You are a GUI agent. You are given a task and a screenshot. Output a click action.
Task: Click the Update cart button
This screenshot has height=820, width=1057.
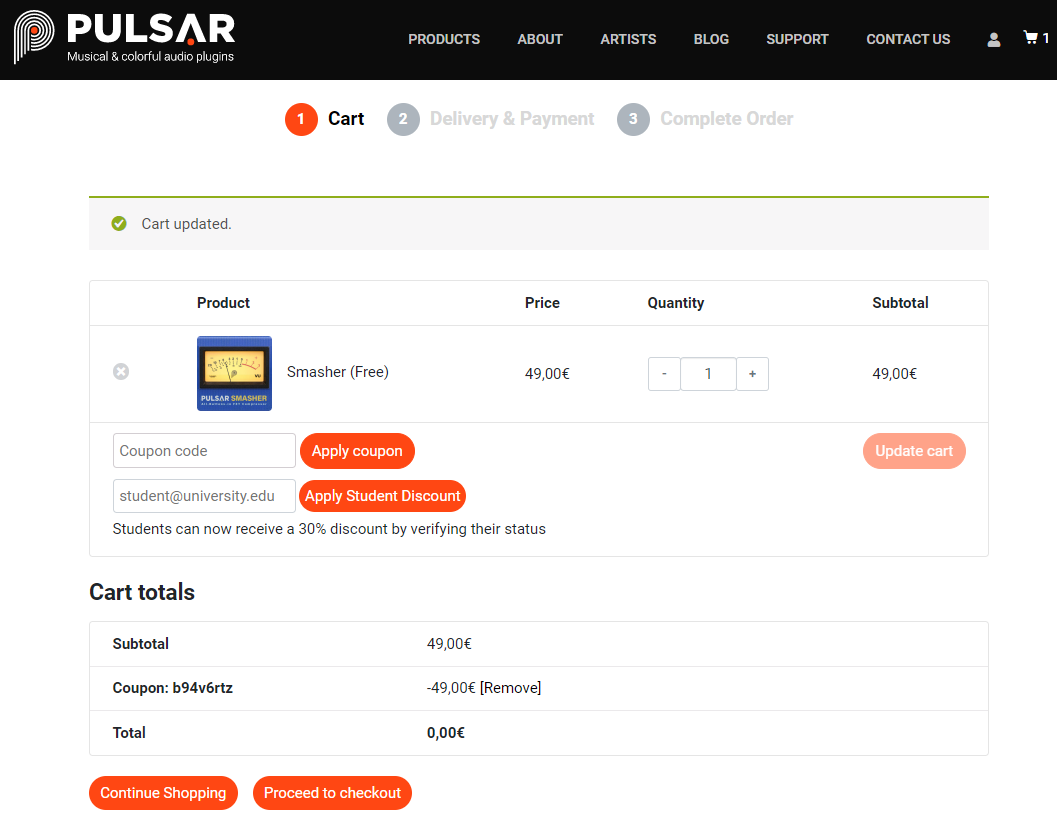tap(914, 450)
